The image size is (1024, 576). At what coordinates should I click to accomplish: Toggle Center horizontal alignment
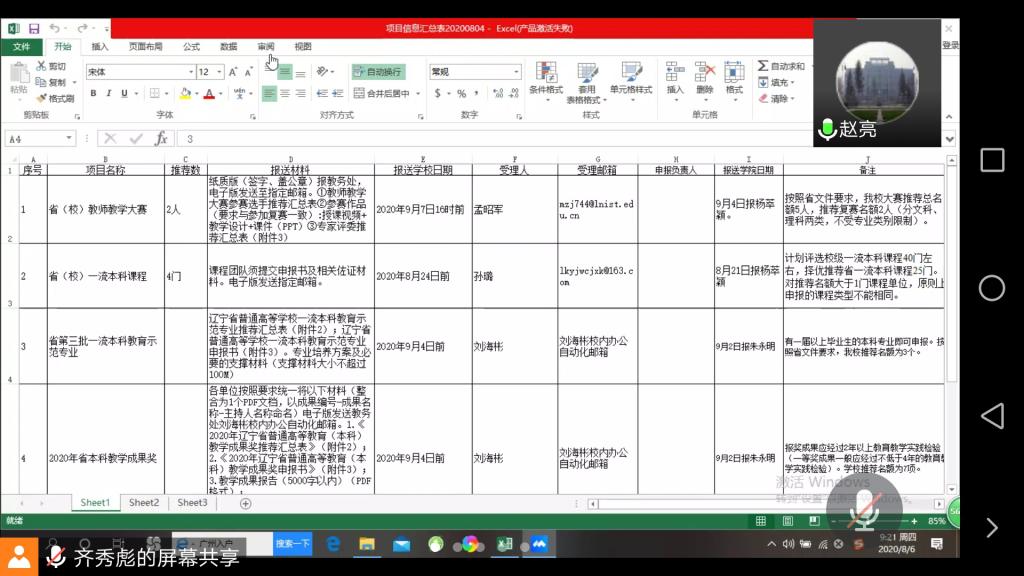[285, 93]
